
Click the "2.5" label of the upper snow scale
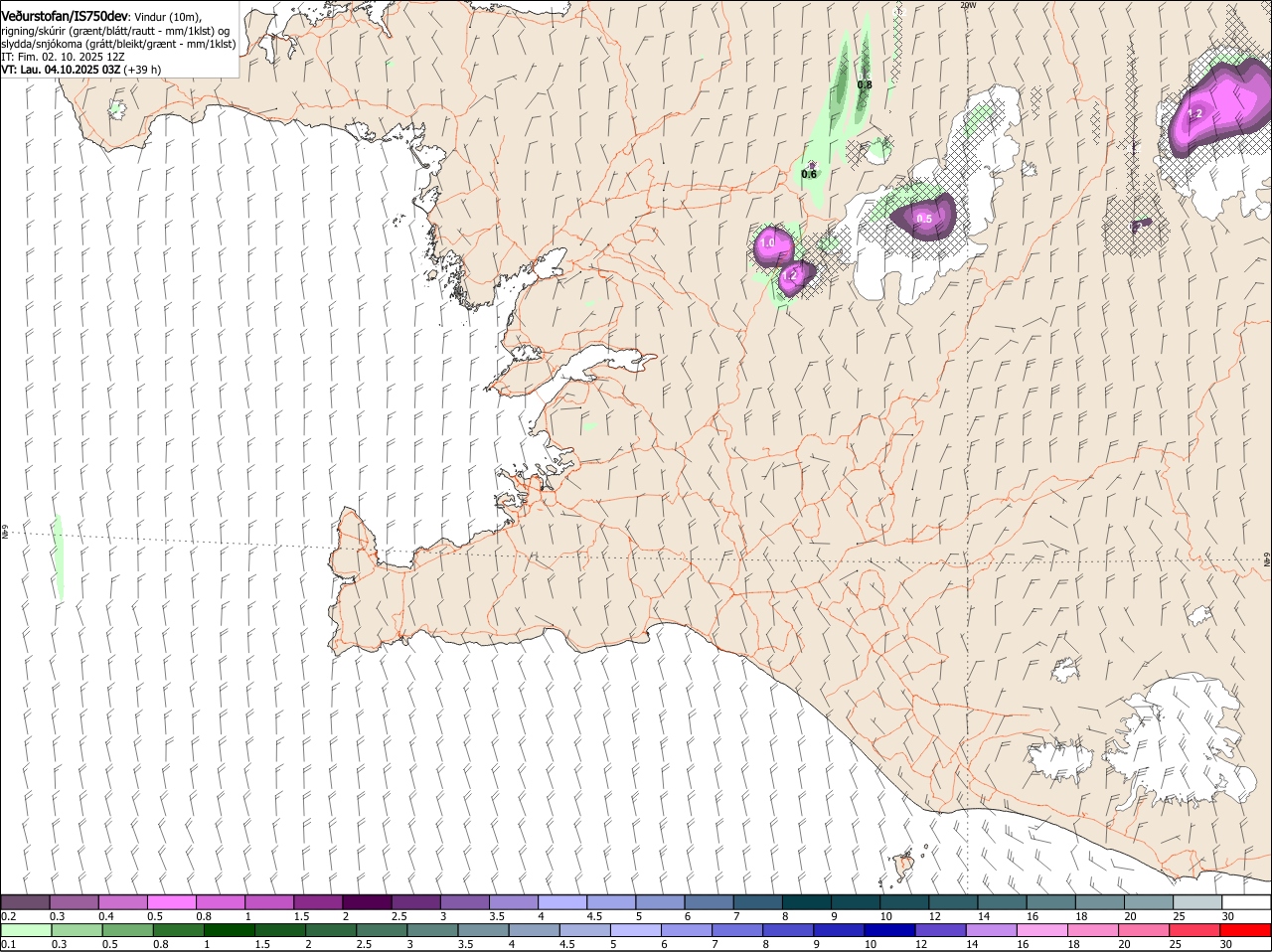(x=399, y=916)
